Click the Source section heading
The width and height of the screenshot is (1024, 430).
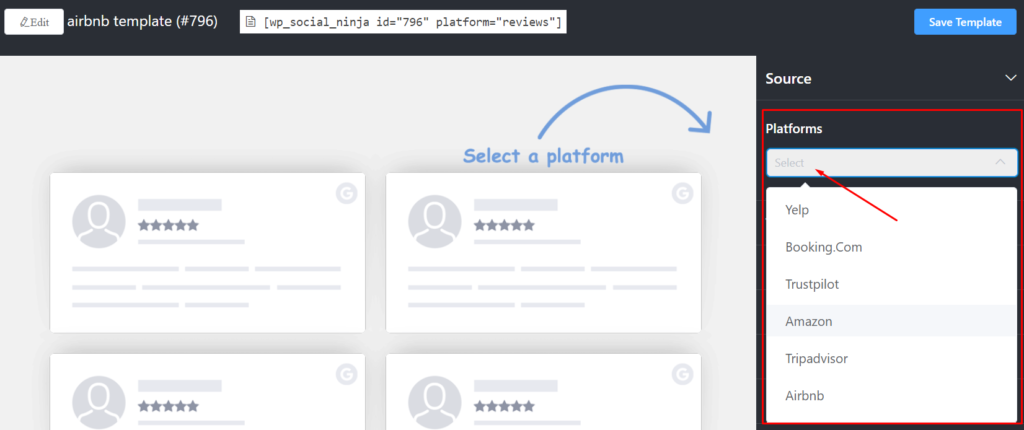tap(788, 78)
